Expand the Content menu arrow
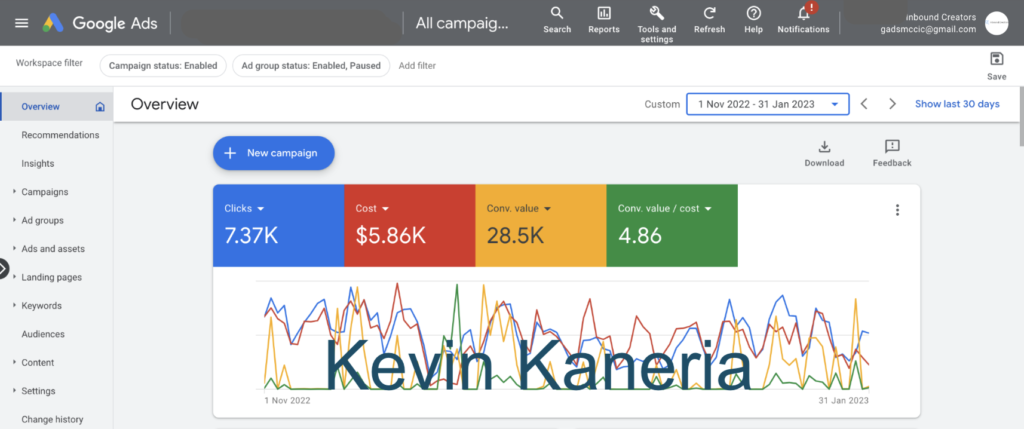 point(14,362)
